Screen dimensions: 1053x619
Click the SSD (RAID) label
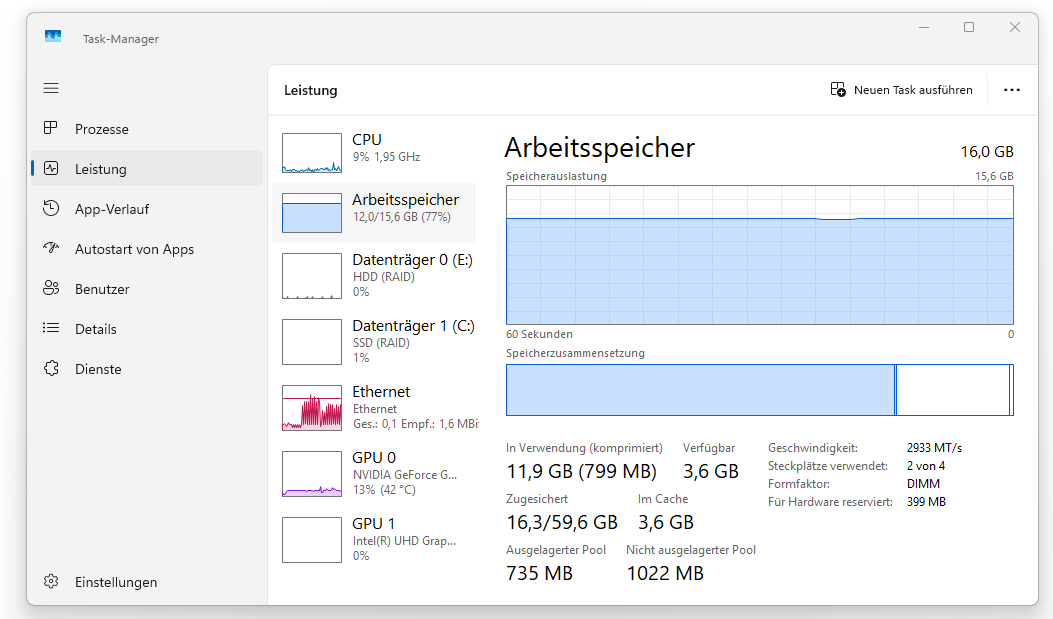(x=381, y=342)
